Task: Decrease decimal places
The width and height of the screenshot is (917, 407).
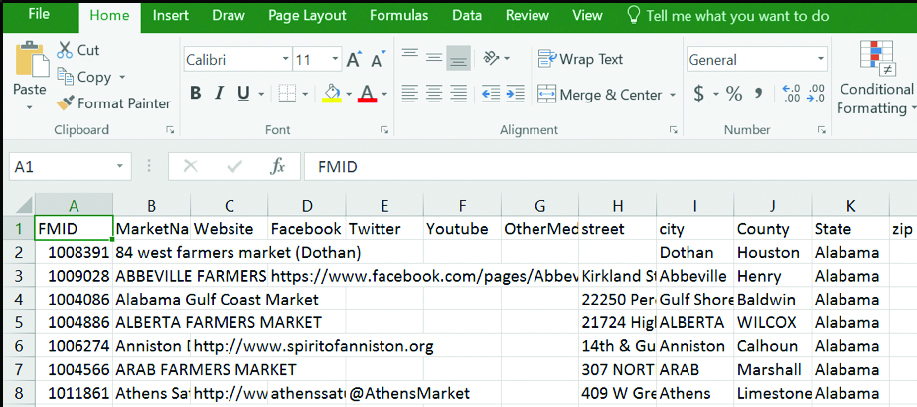Action: 815,94
